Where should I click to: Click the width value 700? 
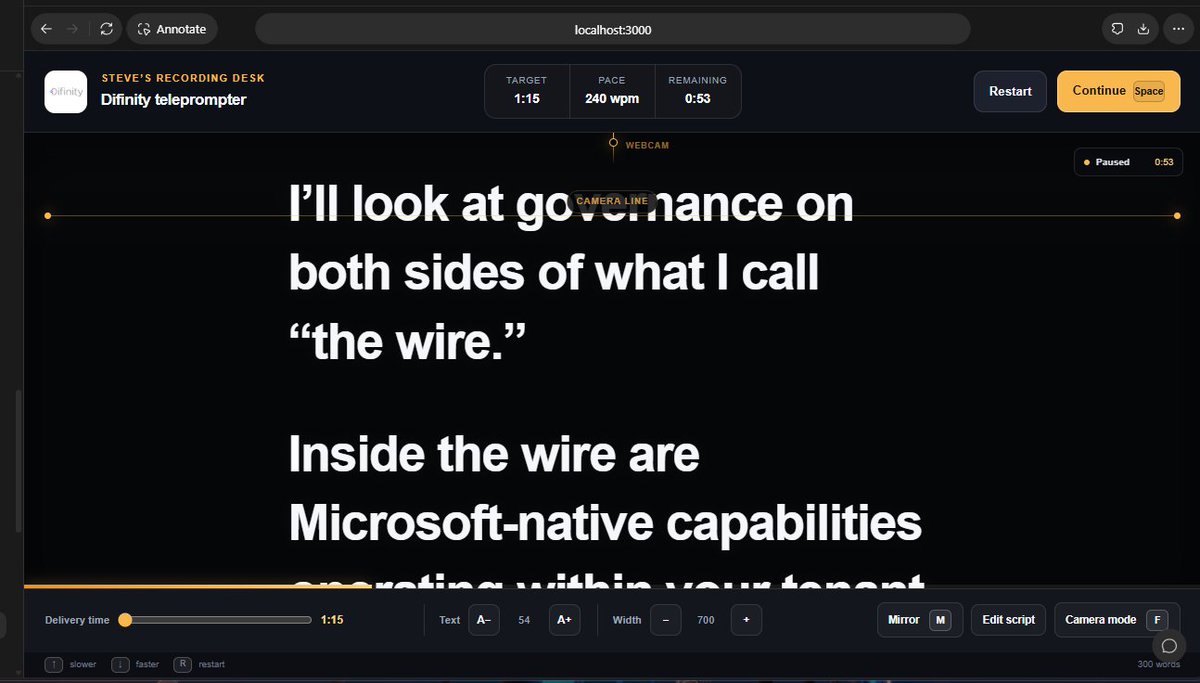(706, 620)
